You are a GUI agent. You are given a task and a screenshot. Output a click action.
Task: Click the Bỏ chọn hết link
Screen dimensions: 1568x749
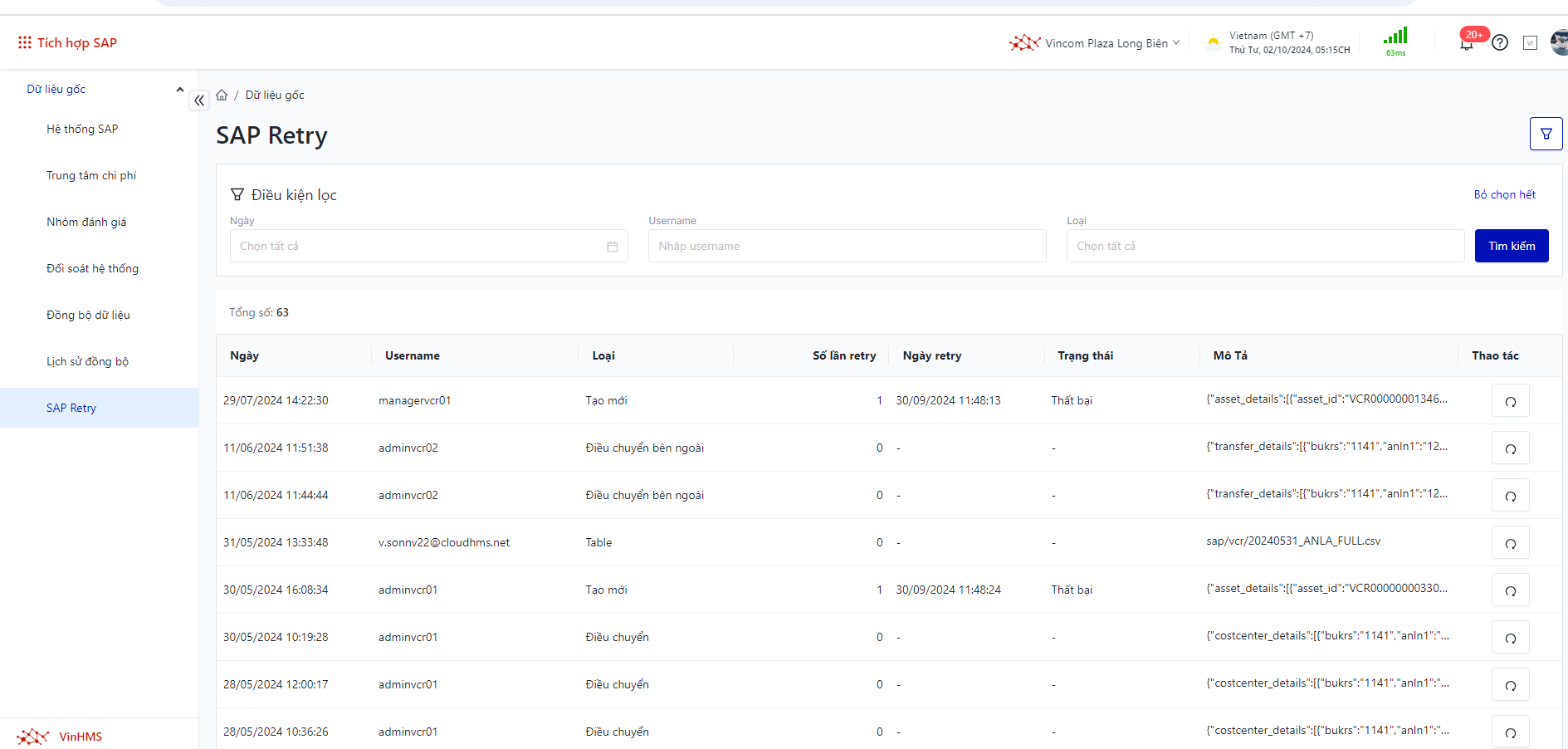[x=1504, y=194]
